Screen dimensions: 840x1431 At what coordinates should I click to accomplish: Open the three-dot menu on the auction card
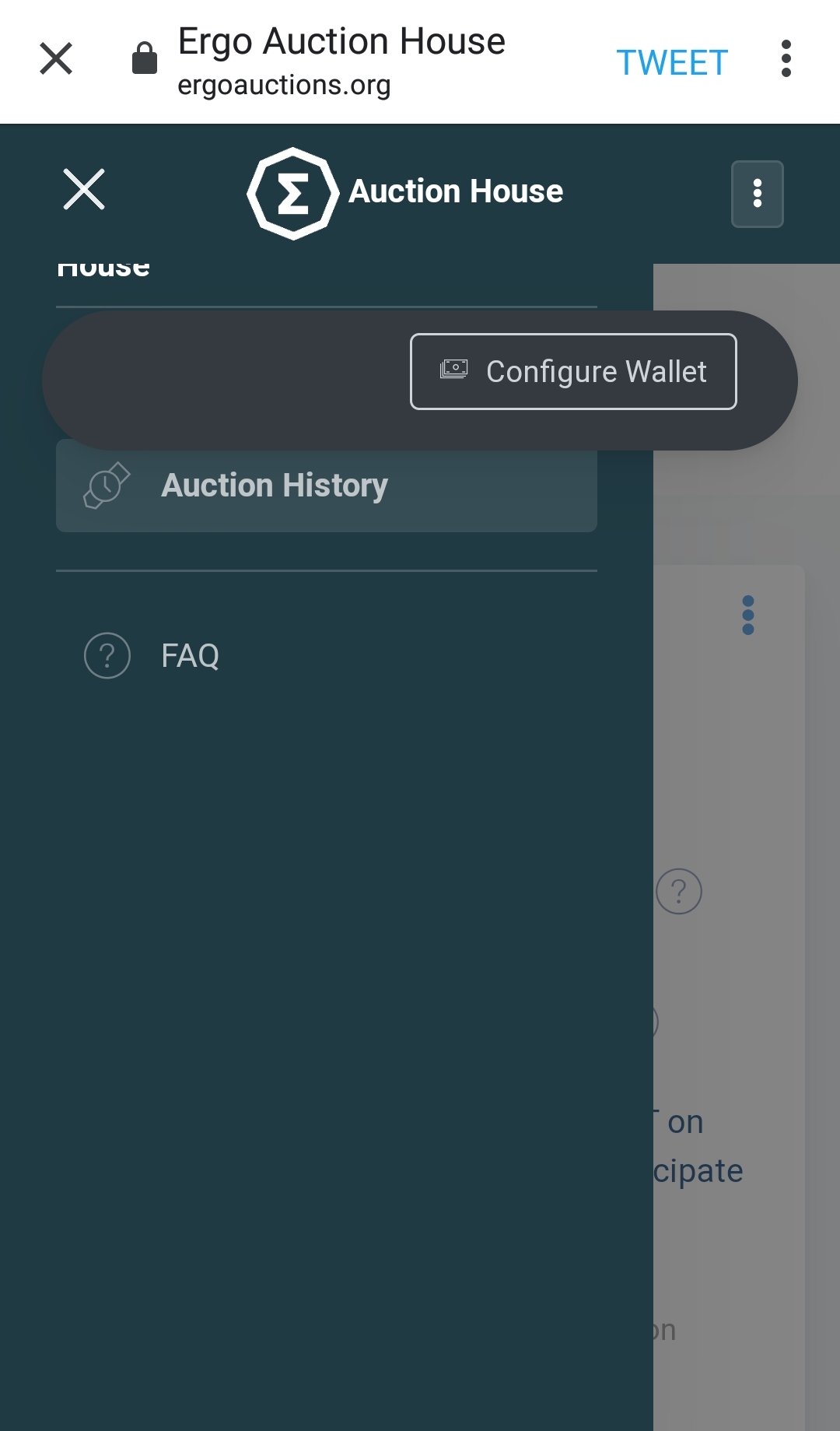tap(748, 616)
